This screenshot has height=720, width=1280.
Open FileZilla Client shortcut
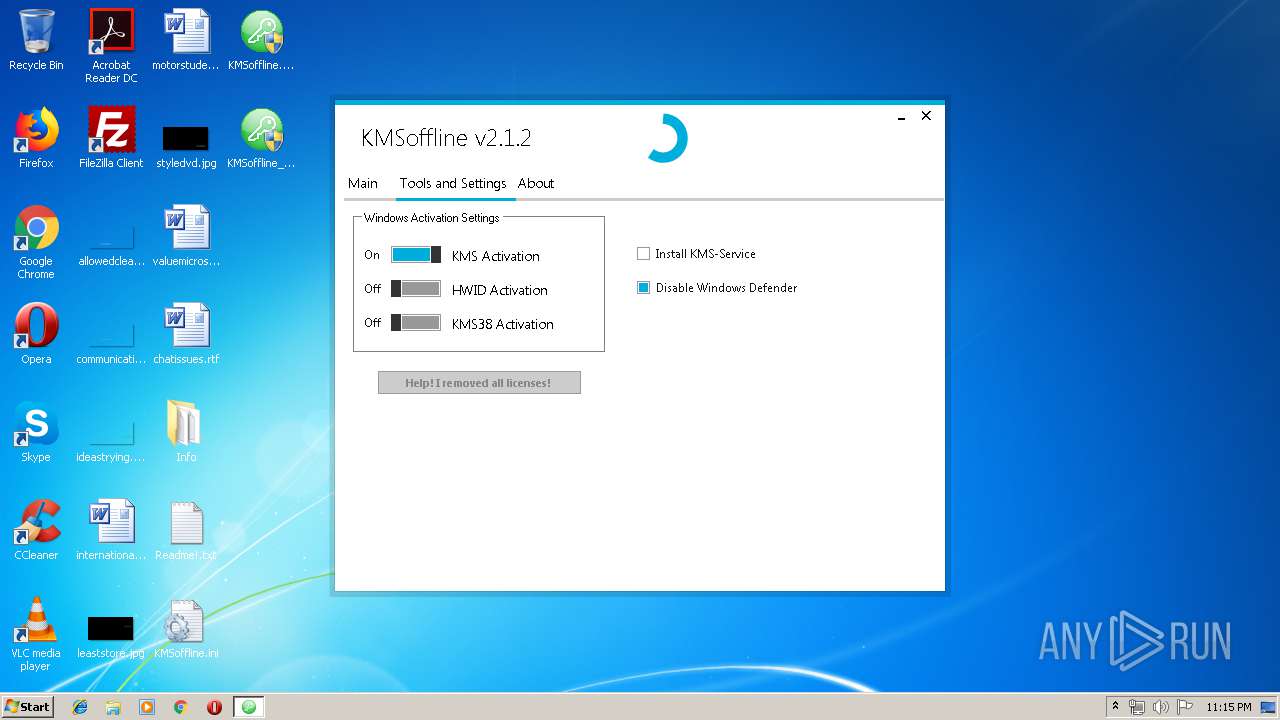point(111,138)
